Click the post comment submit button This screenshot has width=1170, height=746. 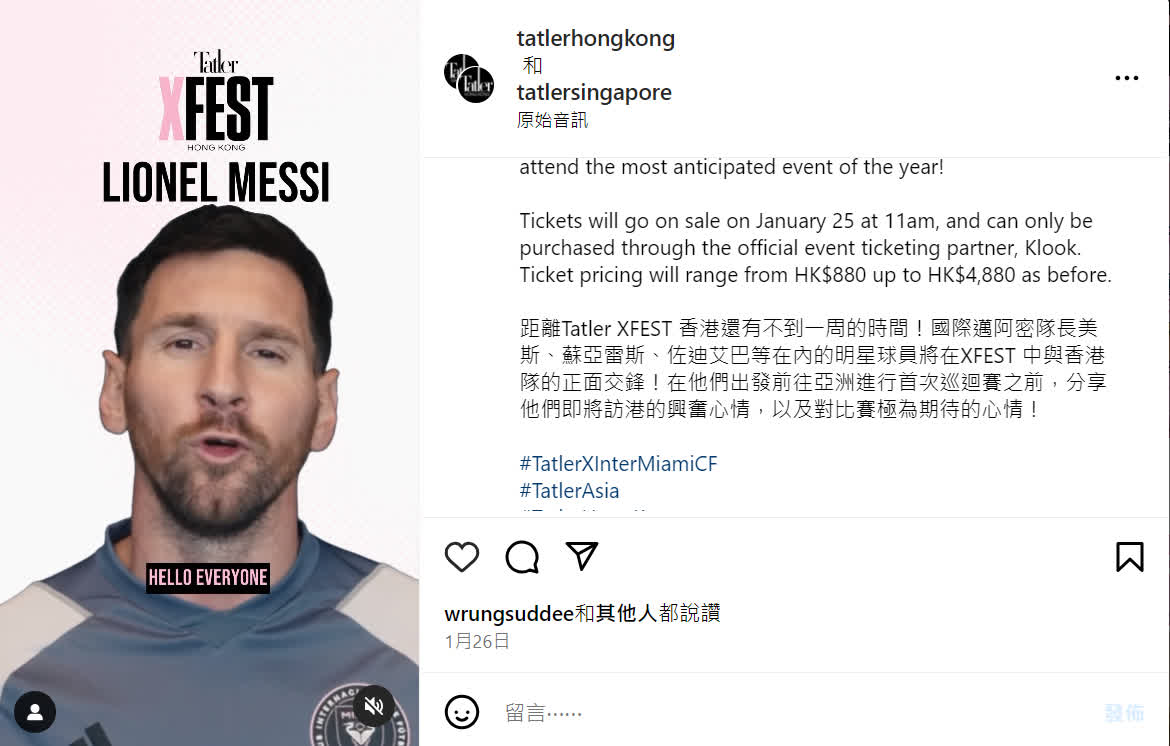pos(1124,713)
